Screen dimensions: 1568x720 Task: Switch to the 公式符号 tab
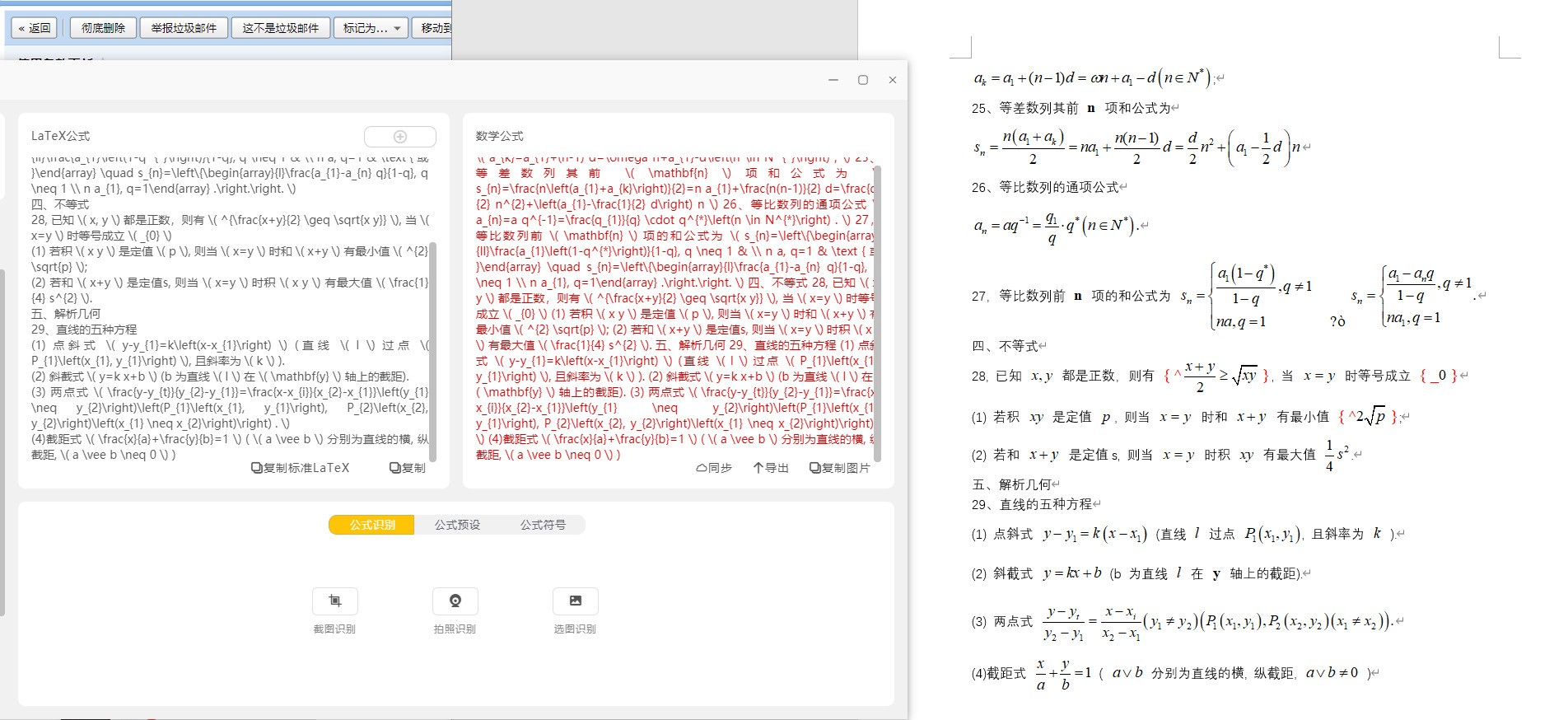click(x=543, y=525)
